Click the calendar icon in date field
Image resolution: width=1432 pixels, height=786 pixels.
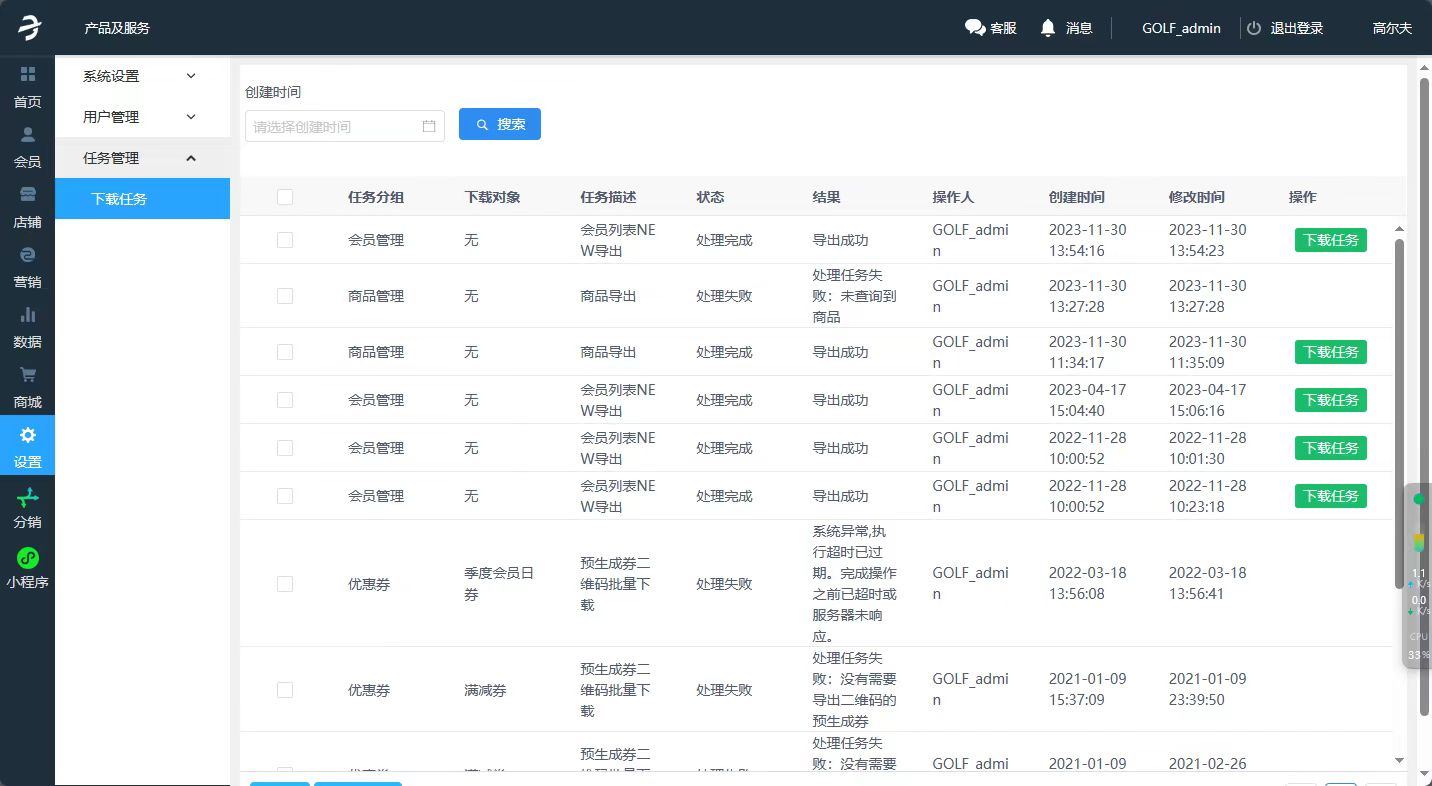pos(429,126)
